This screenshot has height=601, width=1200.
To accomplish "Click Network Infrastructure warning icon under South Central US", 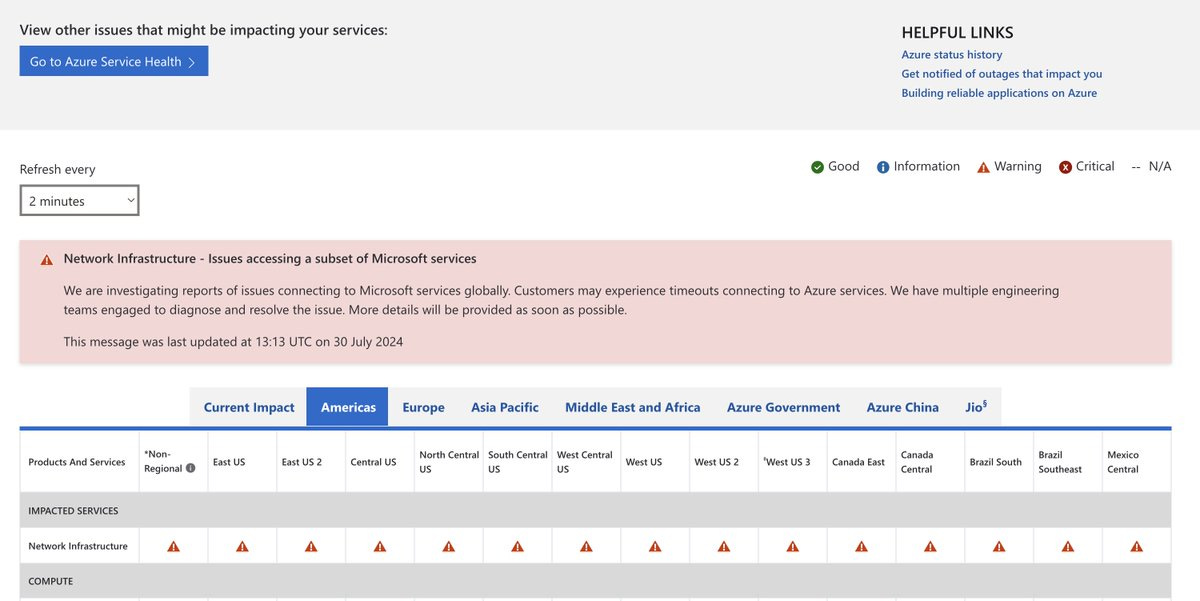I will (518, 546).
